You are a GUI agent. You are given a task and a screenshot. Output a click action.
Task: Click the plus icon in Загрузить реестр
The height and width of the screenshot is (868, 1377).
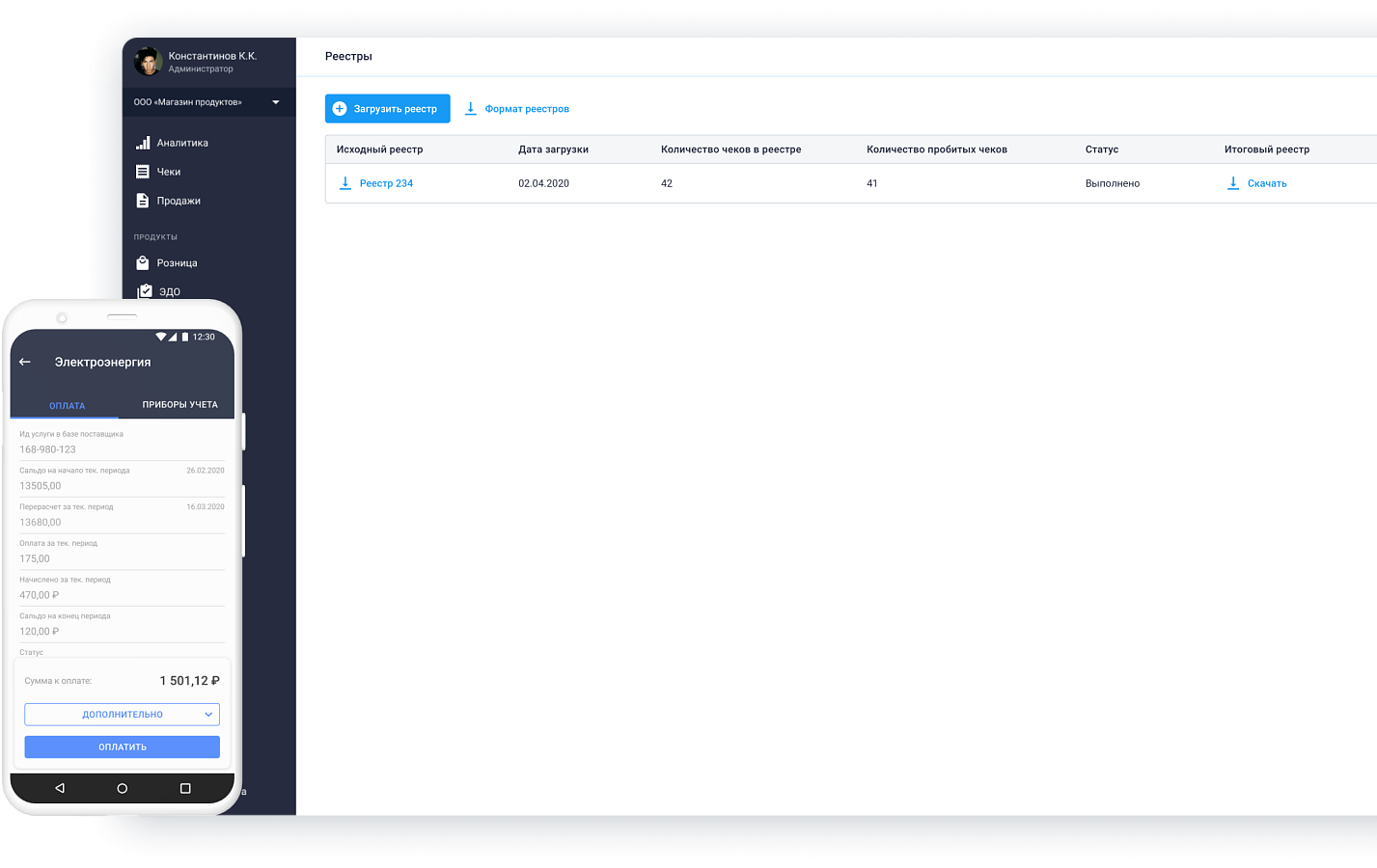tap(340, 109)
